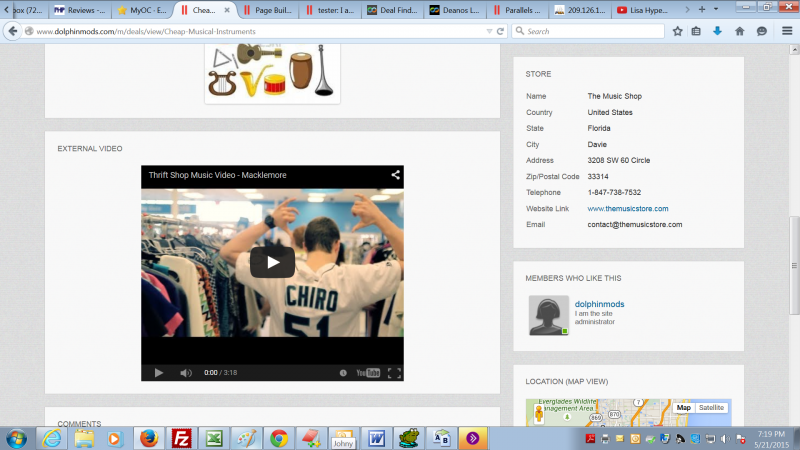Open Excel from the taskbar
Viewport: 800px width, 450px height.
click(214, 438)
